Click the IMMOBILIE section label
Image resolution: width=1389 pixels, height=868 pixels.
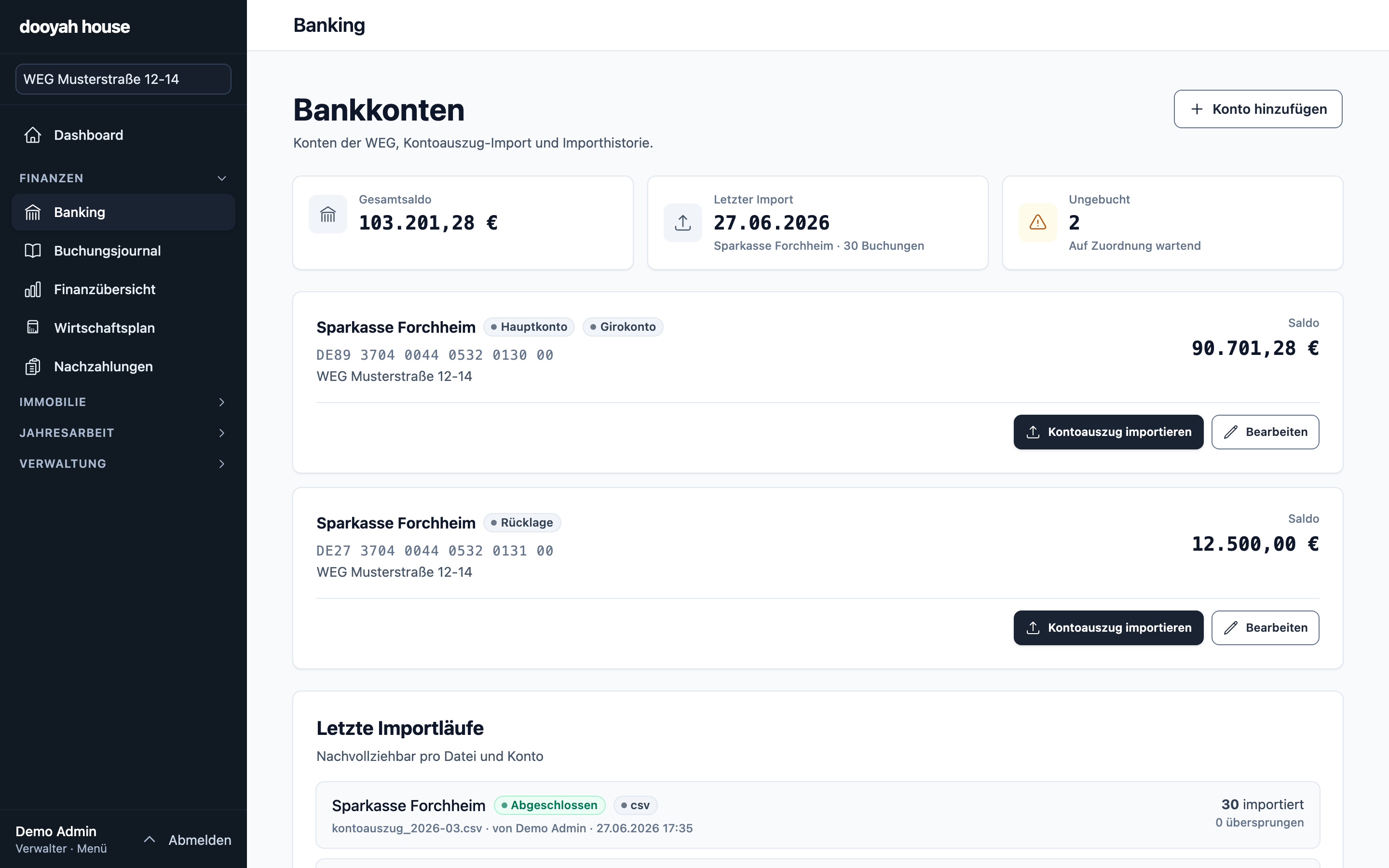pos(53,402)
